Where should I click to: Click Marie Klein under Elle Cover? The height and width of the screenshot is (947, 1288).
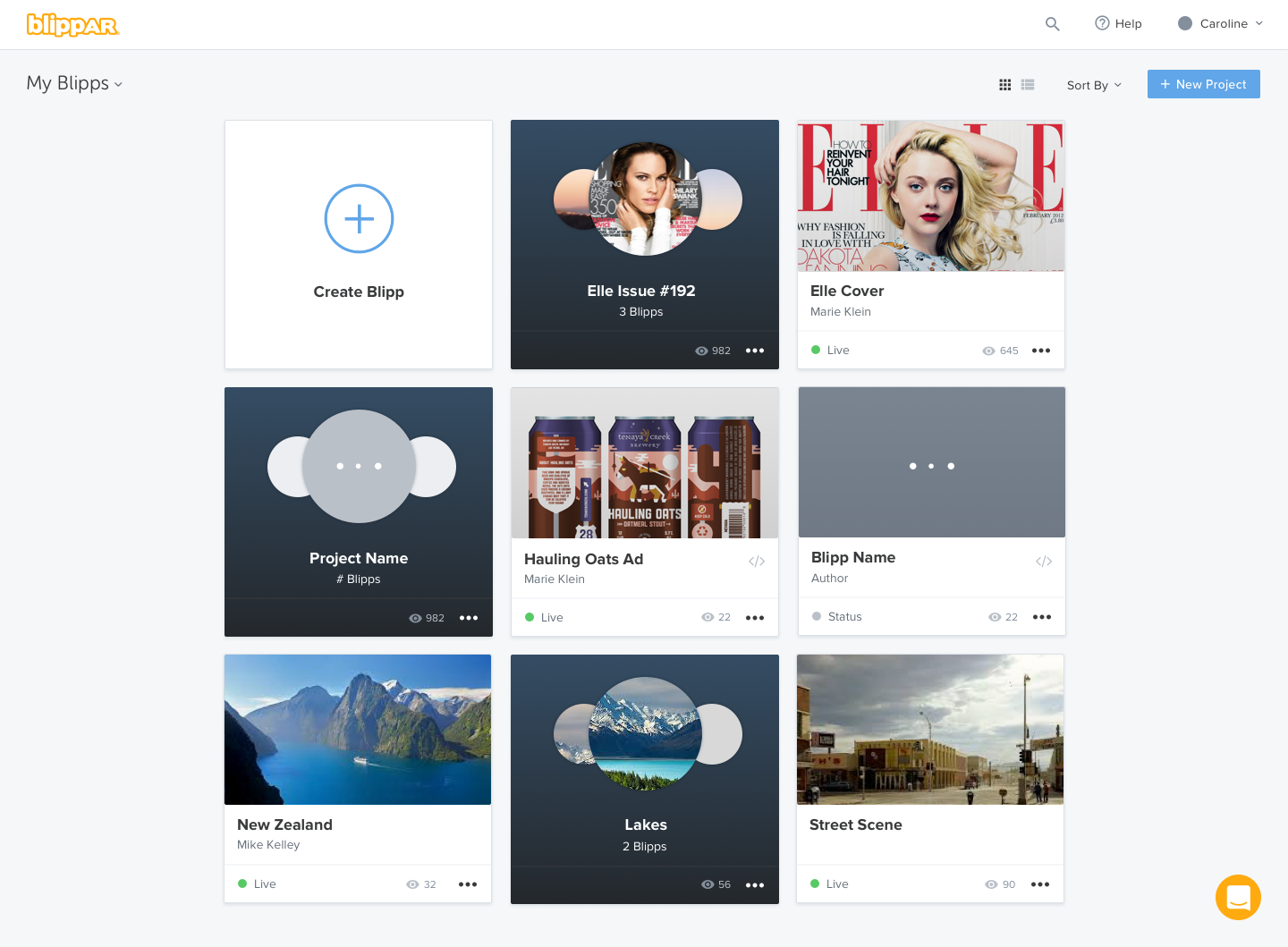coord(841,311)
